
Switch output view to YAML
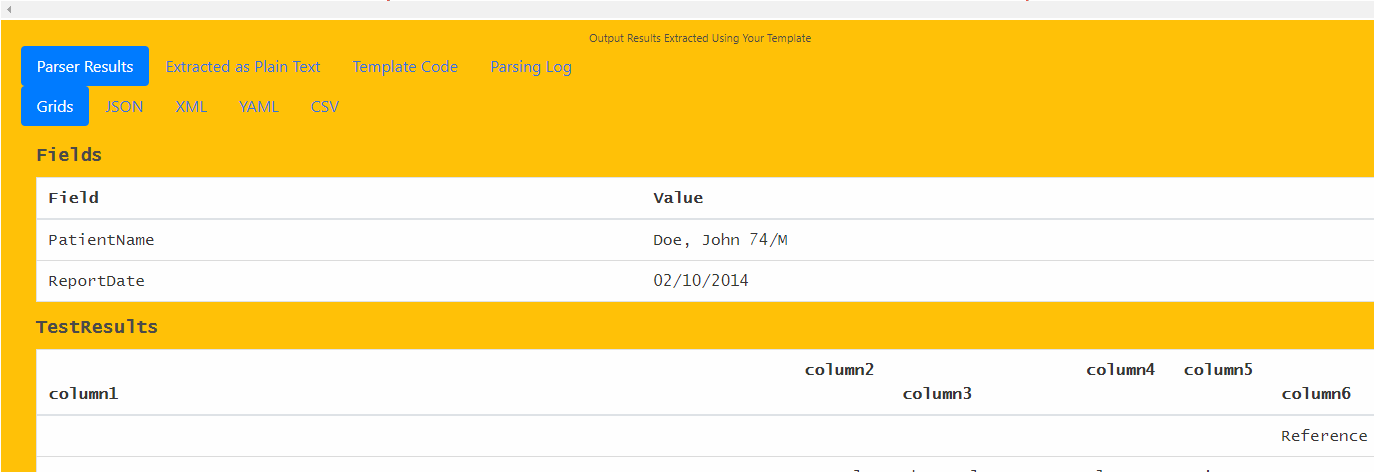click(259, 106)
